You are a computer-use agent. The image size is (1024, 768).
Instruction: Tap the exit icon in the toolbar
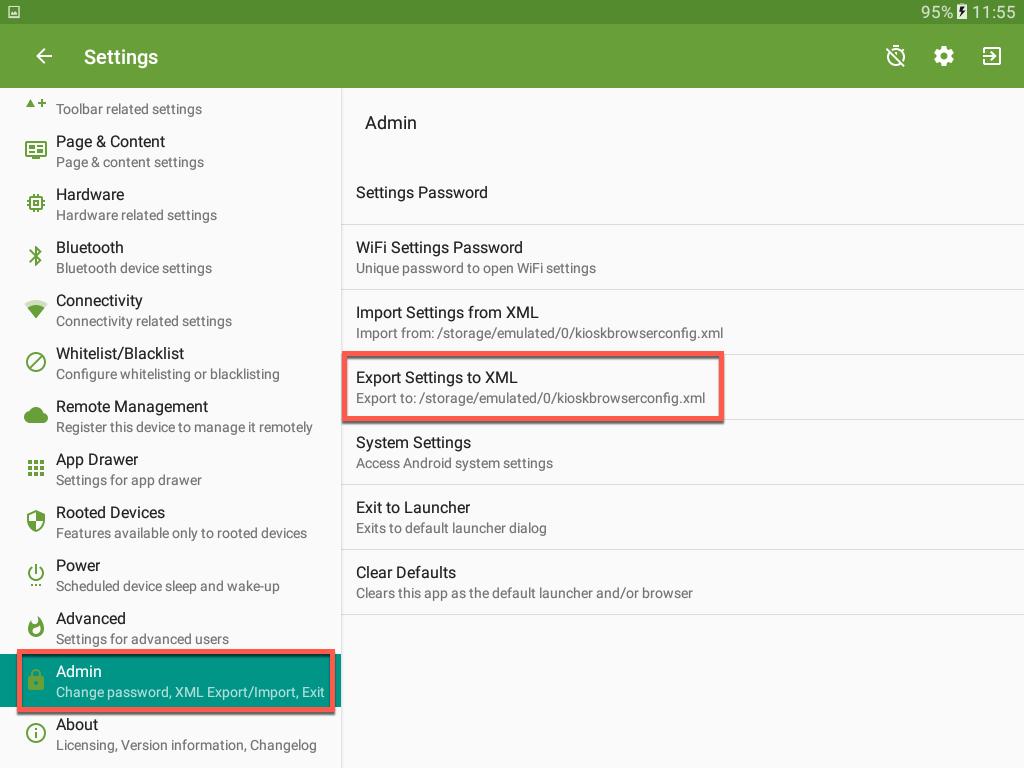coord(991,56)
